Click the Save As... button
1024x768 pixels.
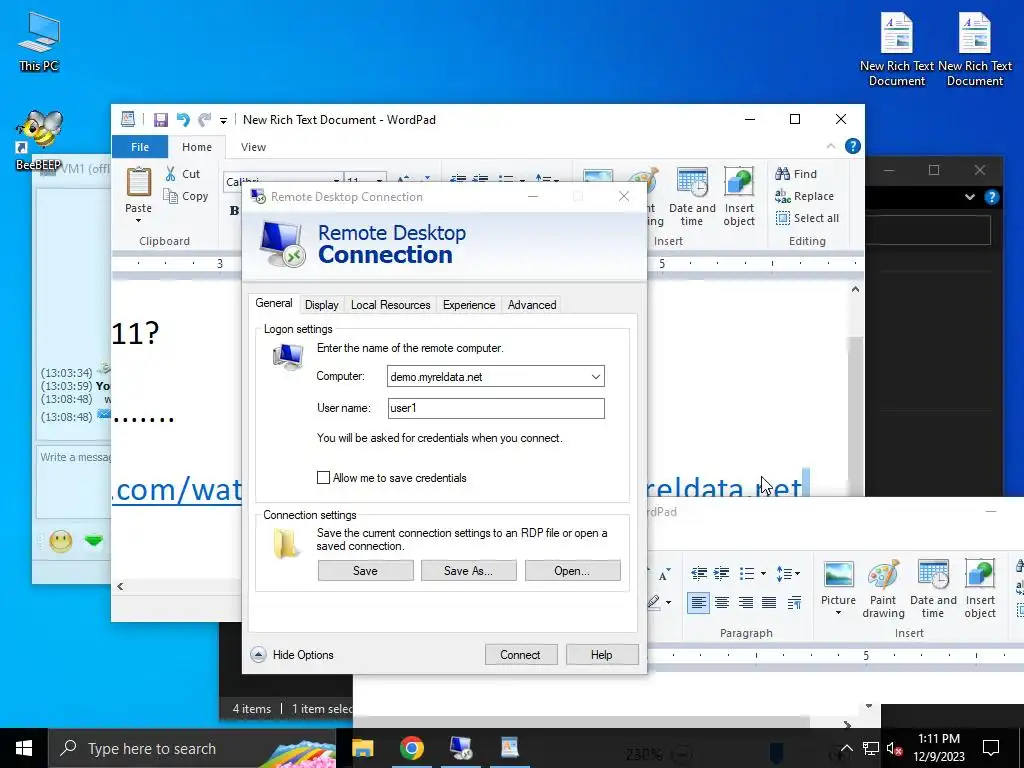468,571
